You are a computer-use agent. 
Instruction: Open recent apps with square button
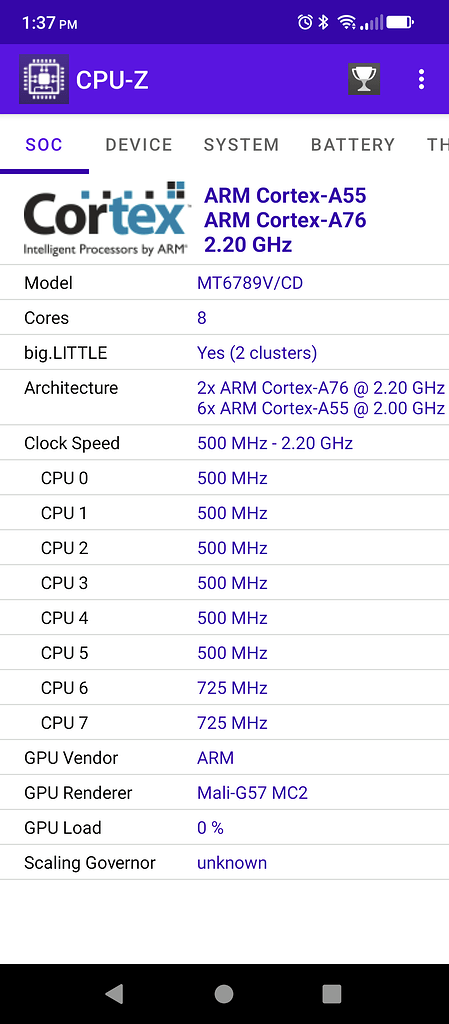[x=332, y=993]
